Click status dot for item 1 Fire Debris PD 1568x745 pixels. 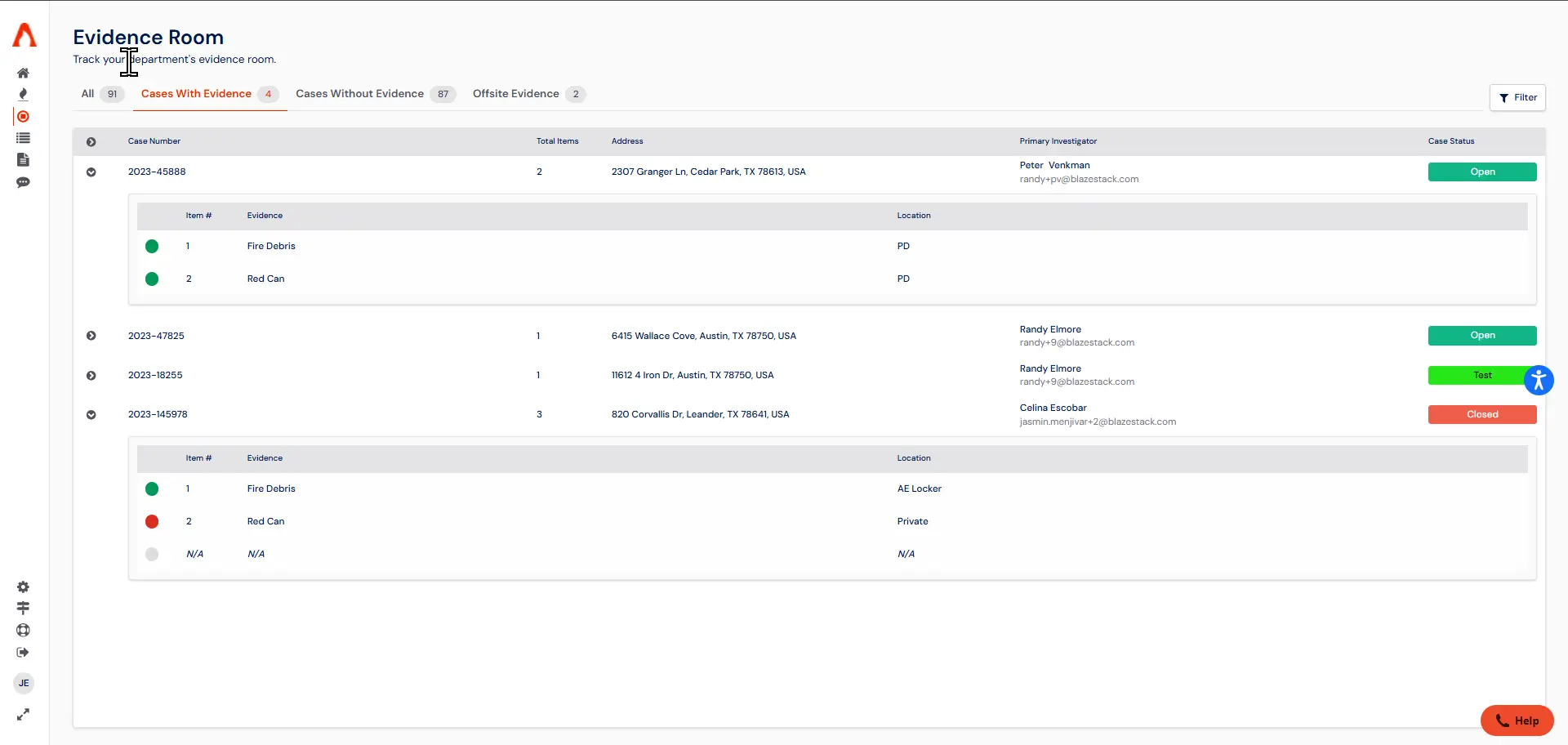[x=152, y=246]
